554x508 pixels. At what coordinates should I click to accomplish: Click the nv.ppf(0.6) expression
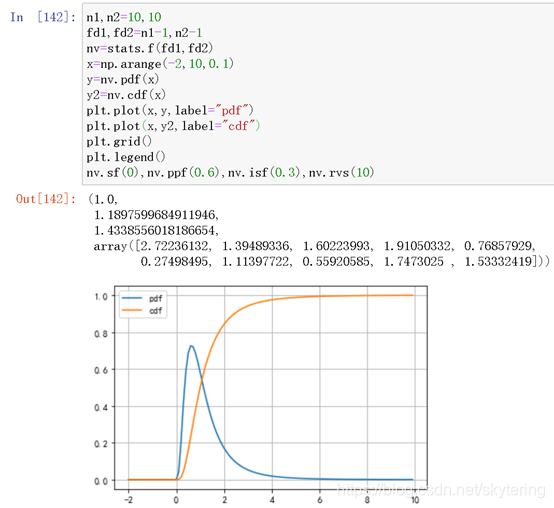tap(183, 172)
